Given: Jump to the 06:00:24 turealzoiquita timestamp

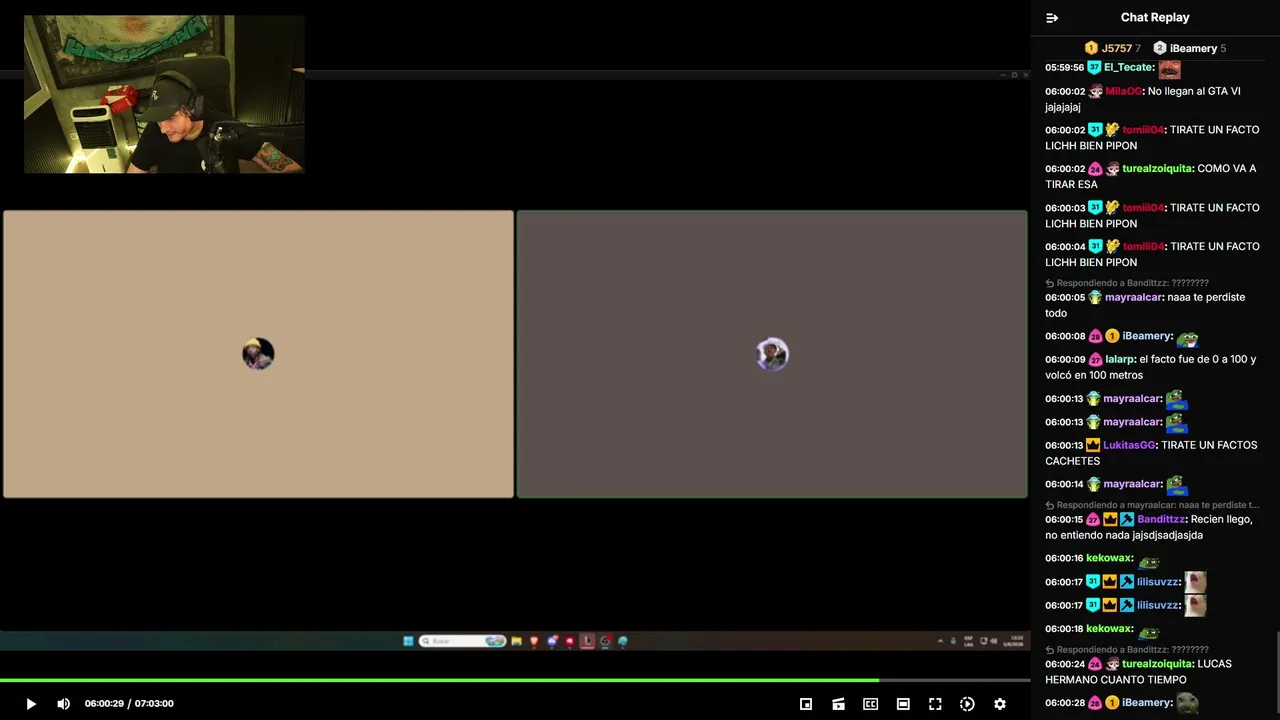Looking at the screenshot, I should click(x=1065, y=664).
